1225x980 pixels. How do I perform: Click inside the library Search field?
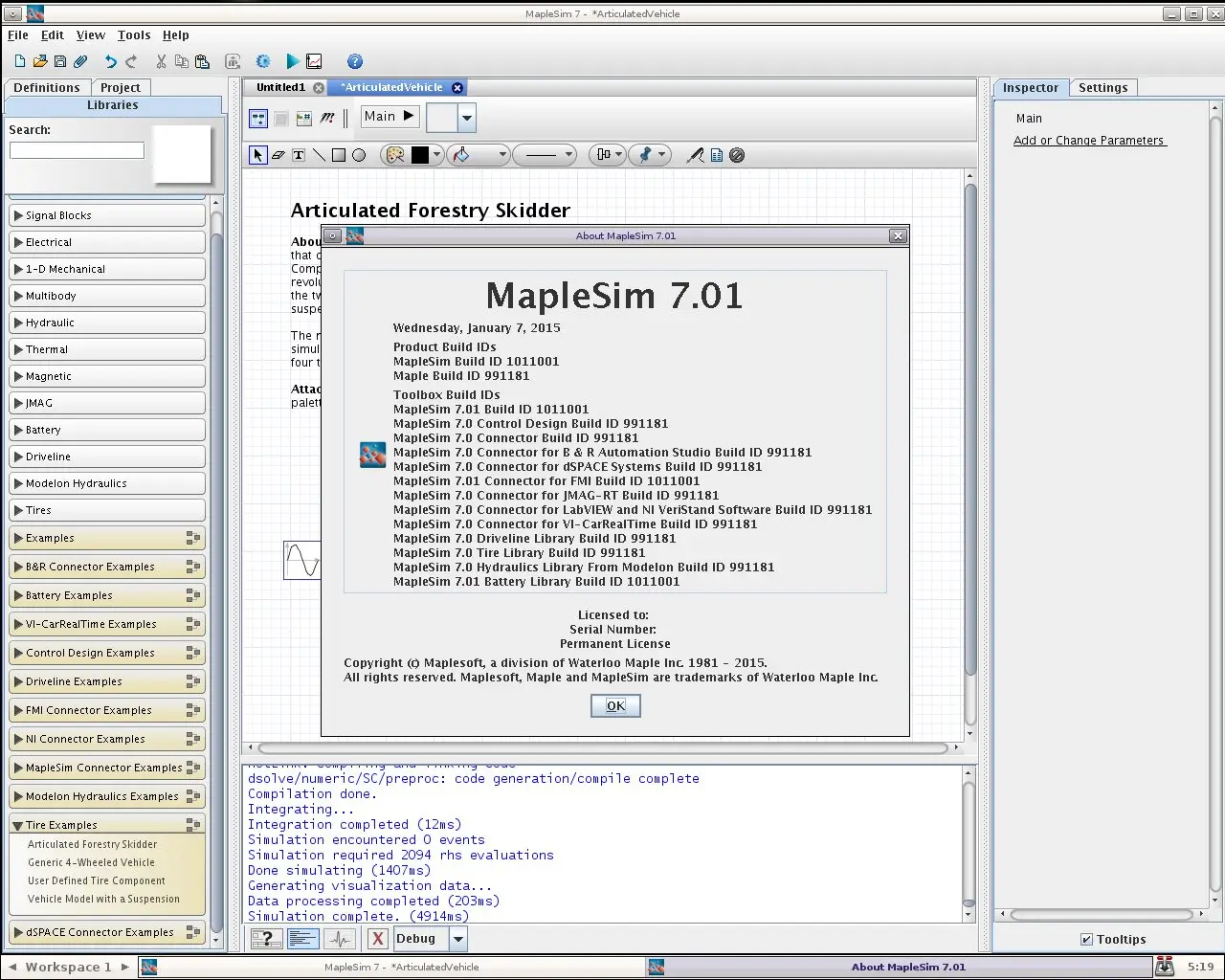[77, 150]
